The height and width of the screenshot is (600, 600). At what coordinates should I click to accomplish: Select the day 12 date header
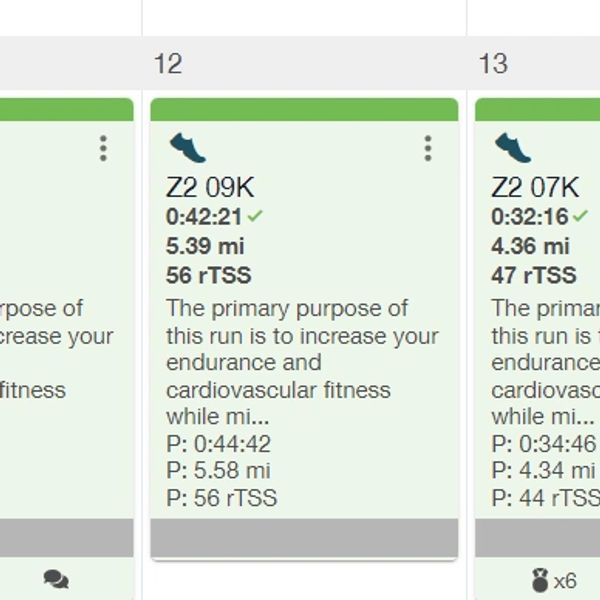tap(168, 64)
